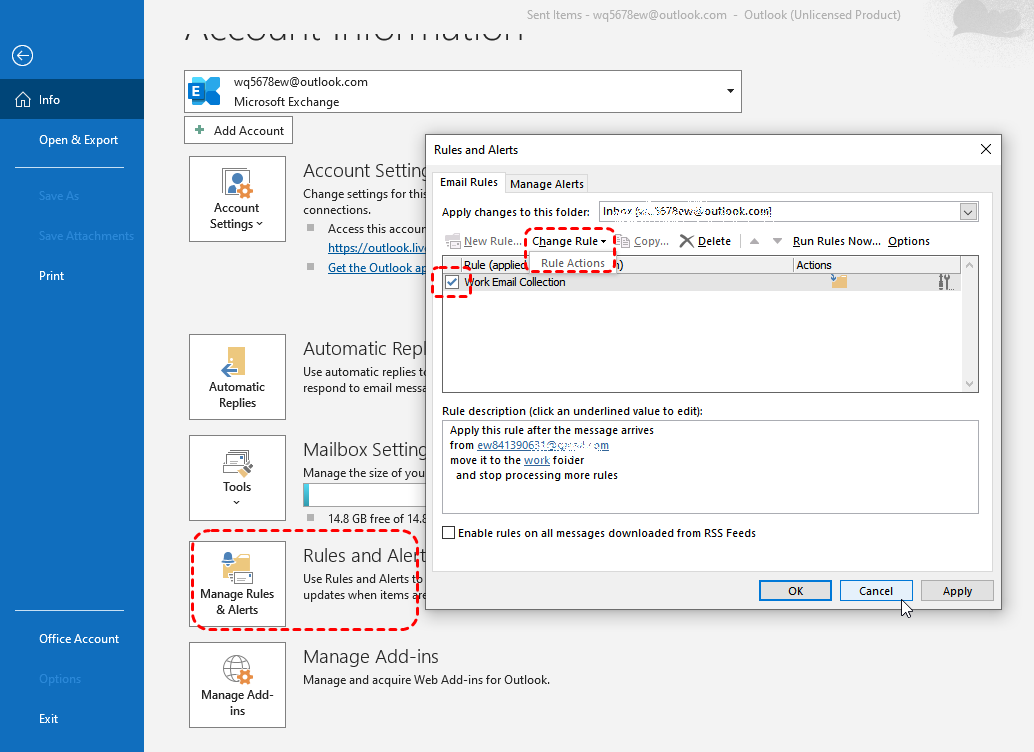Edit the sender email address link in rule description
1034x752 pixels.
[x=543, y=445]
